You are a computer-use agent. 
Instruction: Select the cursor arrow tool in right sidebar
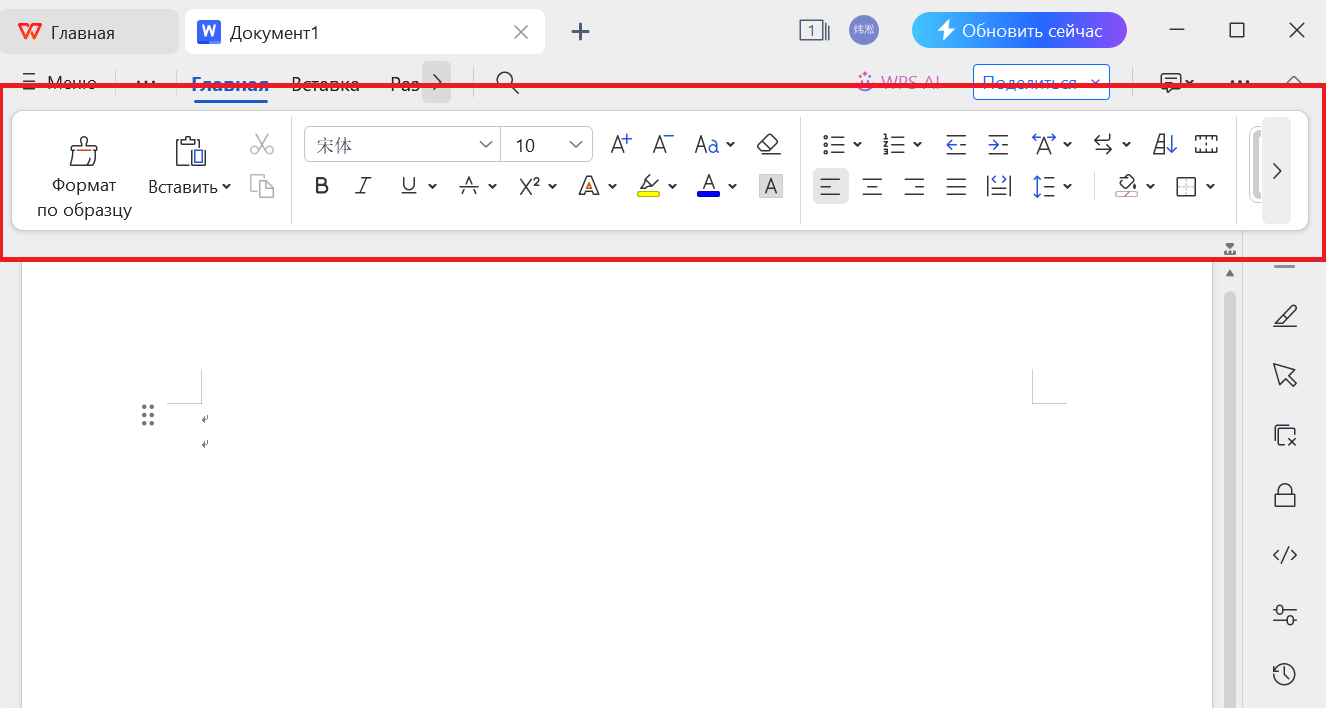click(x=1285, y=375)
